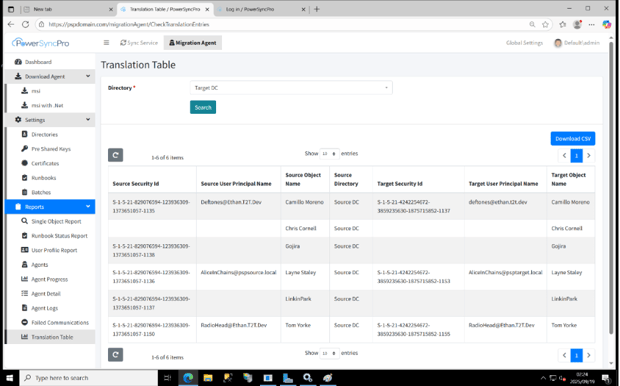The height and width of the screenshot is (386, 620).
Task: Click the Agent Progress chart icon
Action: pyautogui.click(x=25, y=279)
